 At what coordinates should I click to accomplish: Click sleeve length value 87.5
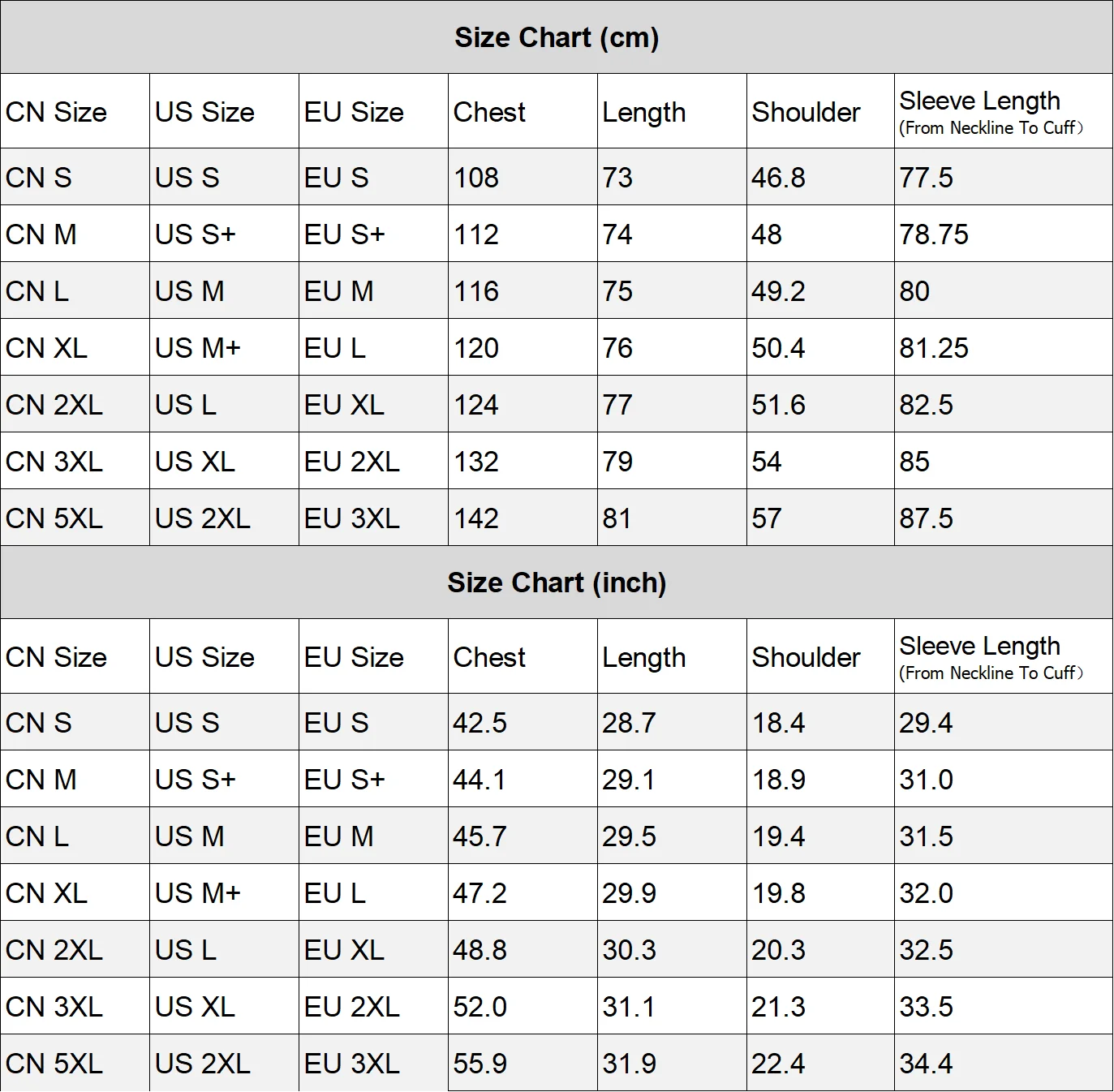point(926,518)
